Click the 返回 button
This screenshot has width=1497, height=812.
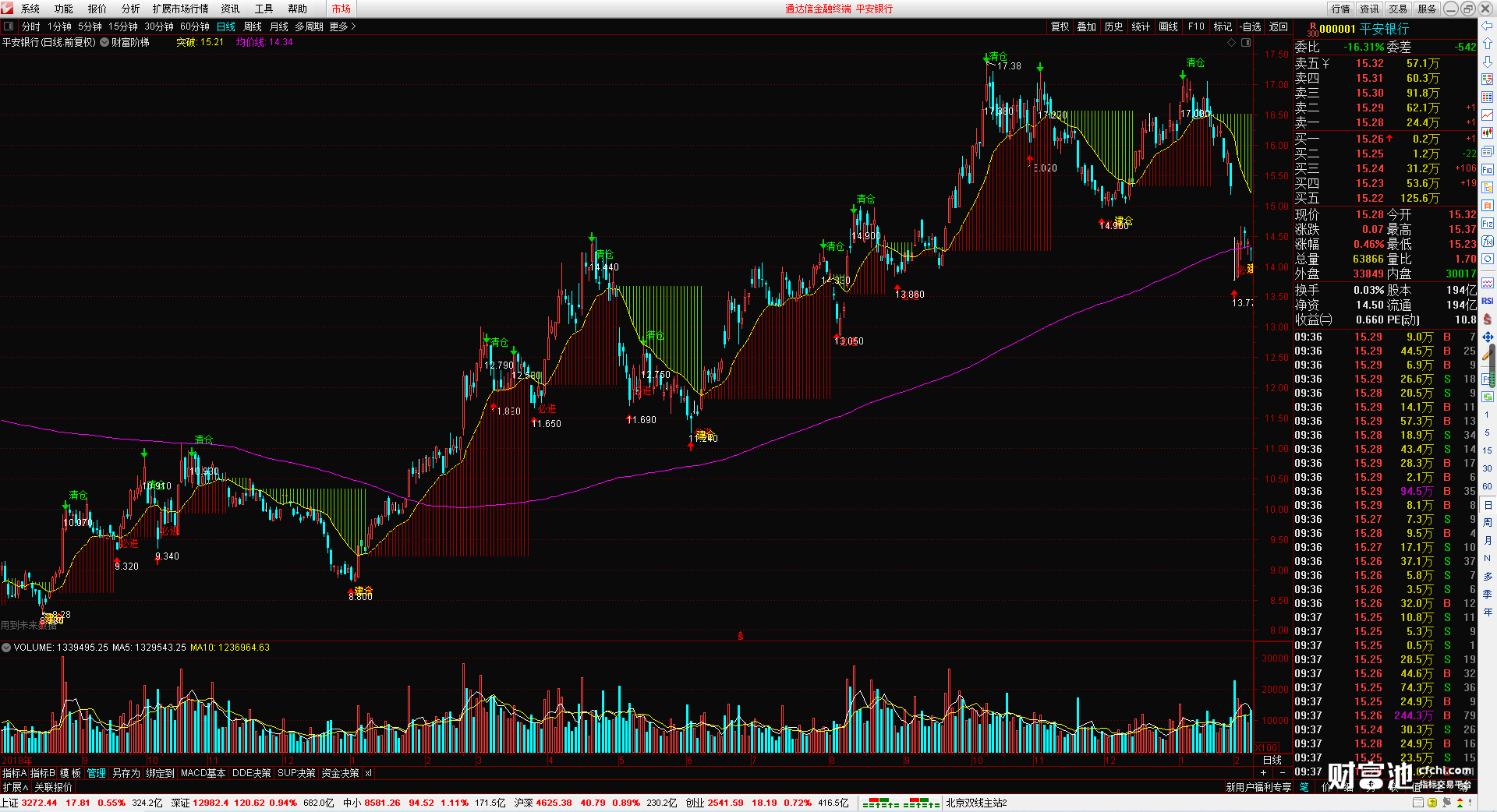pyautogui.click(x=1279, y=26)
